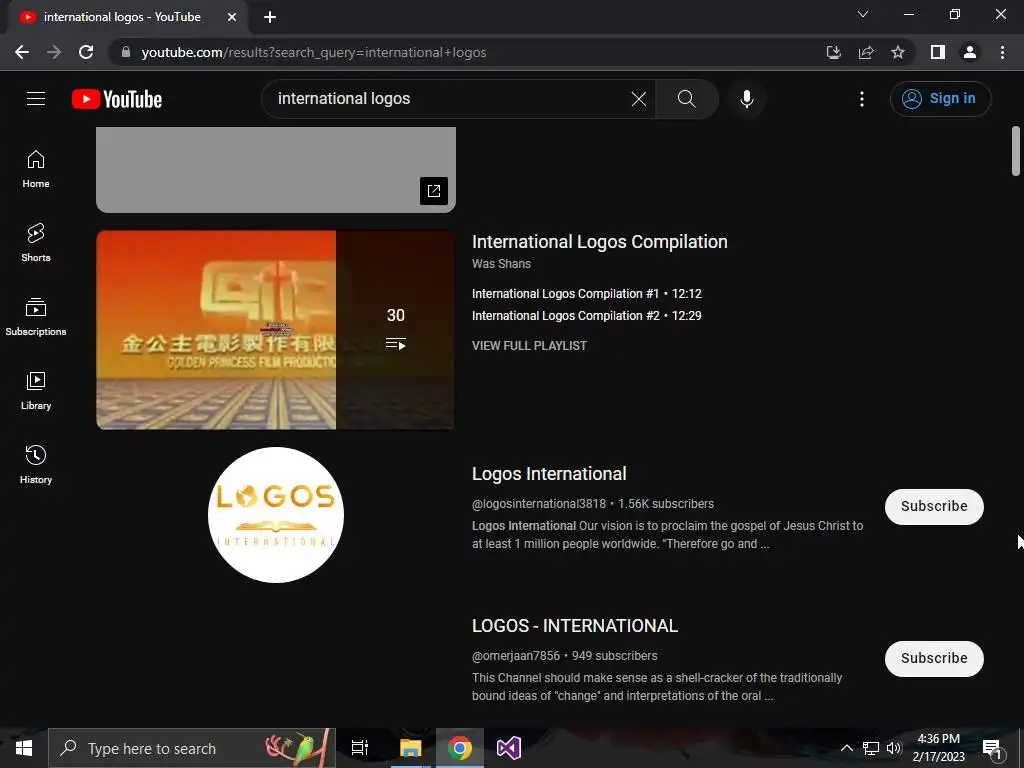Open the Was Shans channel name
1024x768 pixels.
pyautogui.click(x=502, y=264)
